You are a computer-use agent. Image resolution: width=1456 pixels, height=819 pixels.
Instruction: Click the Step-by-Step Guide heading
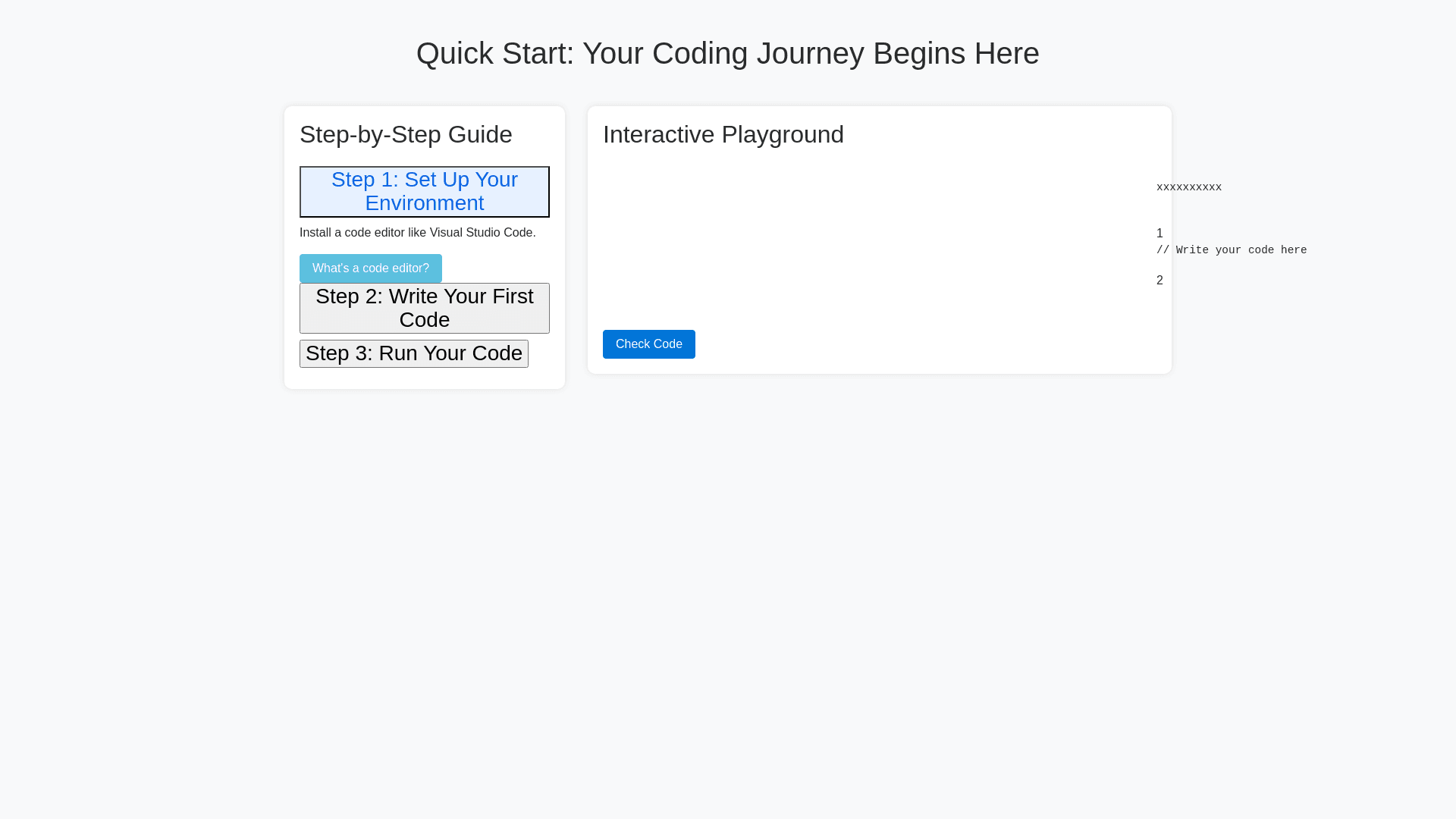[x=406, y=134]
